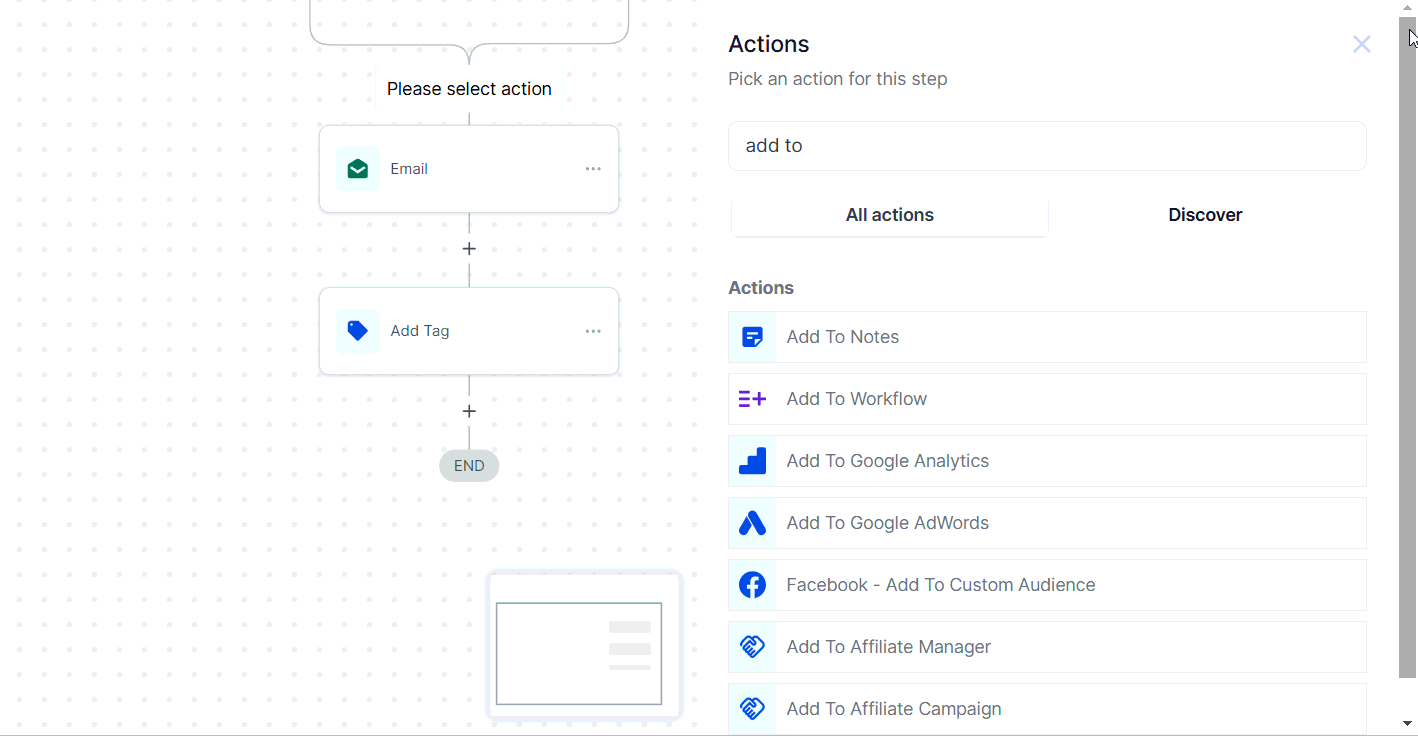This screenshot has width=1418, height=736.
Task: Click the 'Pick an action for this step' text
Action: click(x=838, y=79)
